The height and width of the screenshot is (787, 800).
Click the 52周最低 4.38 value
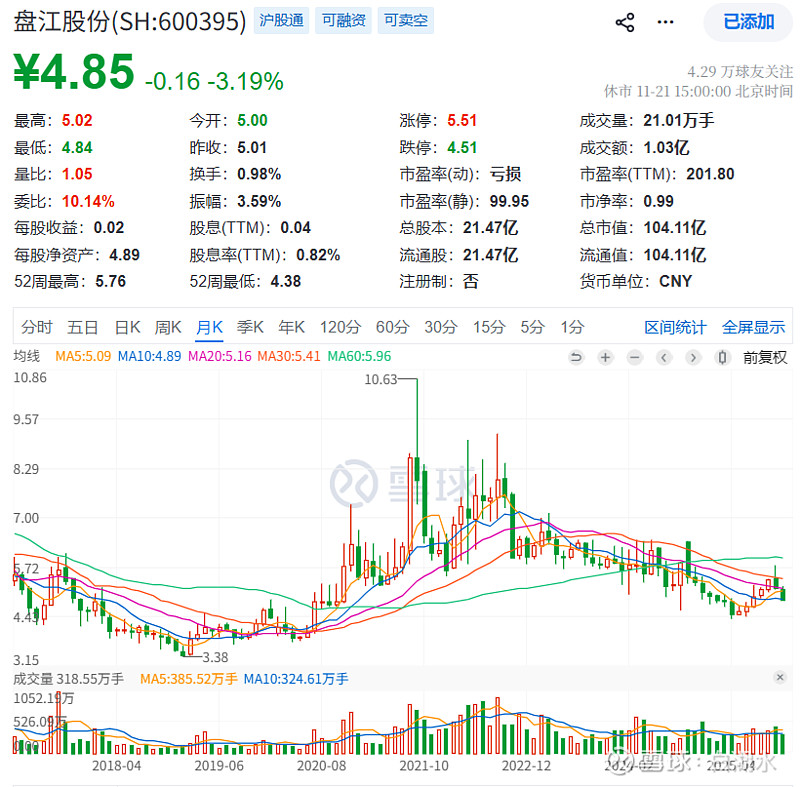click(286, 281)
